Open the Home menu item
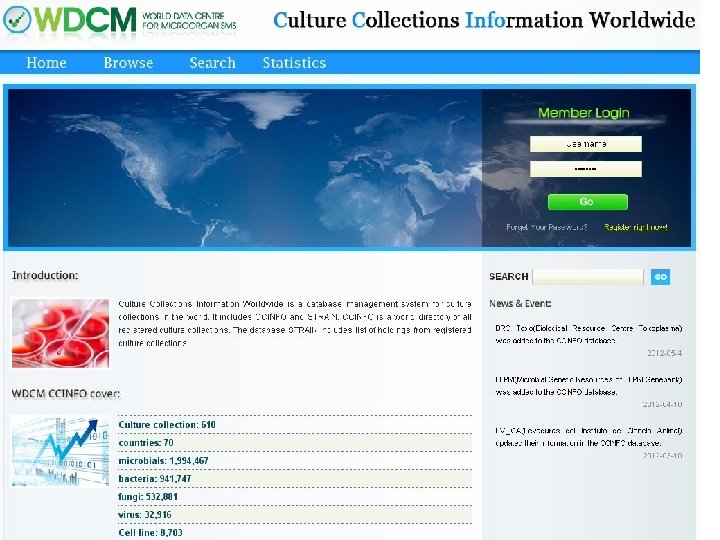This screenshot has height=540, width=720. pyautogui.click(x=46, y=62)
